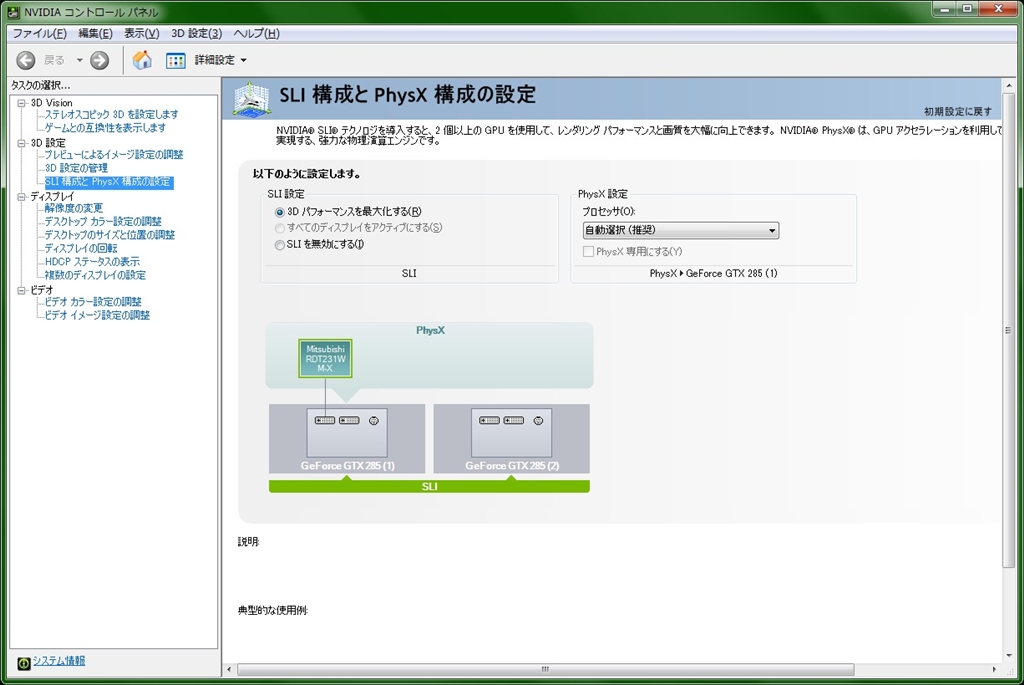The height and width of the screenshot is (685, 1024).
Task: Collapse the ディスプレイ tree node
Action: click(x=22, y=197)
